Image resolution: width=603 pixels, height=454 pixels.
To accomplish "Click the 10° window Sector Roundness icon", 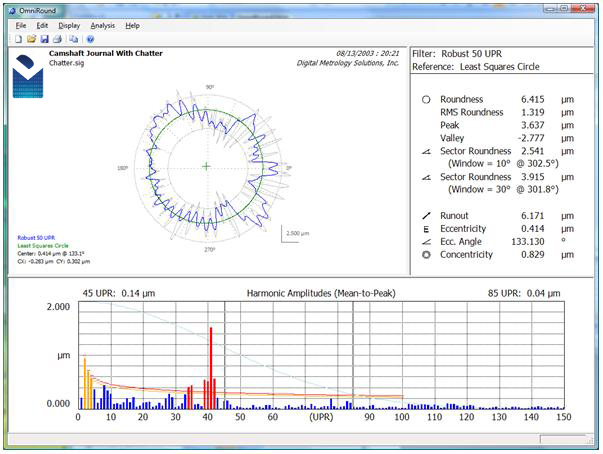I will (426, 151).
